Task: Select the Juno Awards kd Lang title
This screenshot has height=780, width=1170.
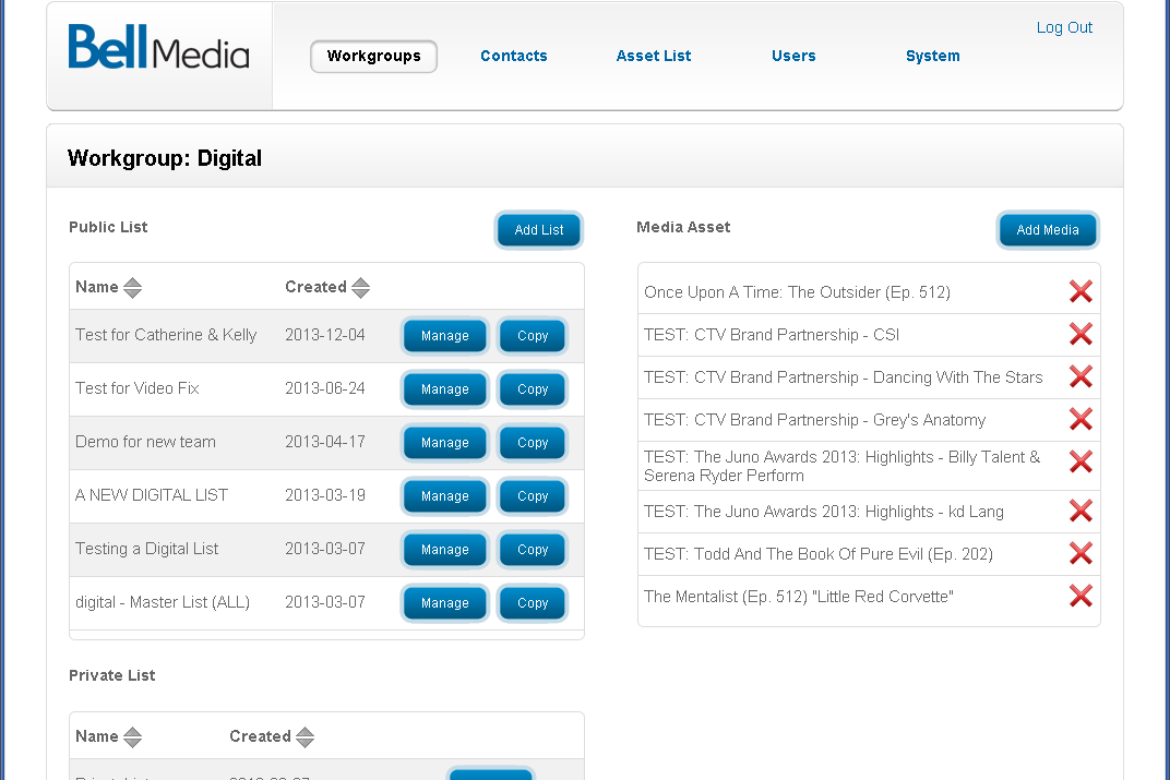Action: pyautogui.click(x=824, y=512)
